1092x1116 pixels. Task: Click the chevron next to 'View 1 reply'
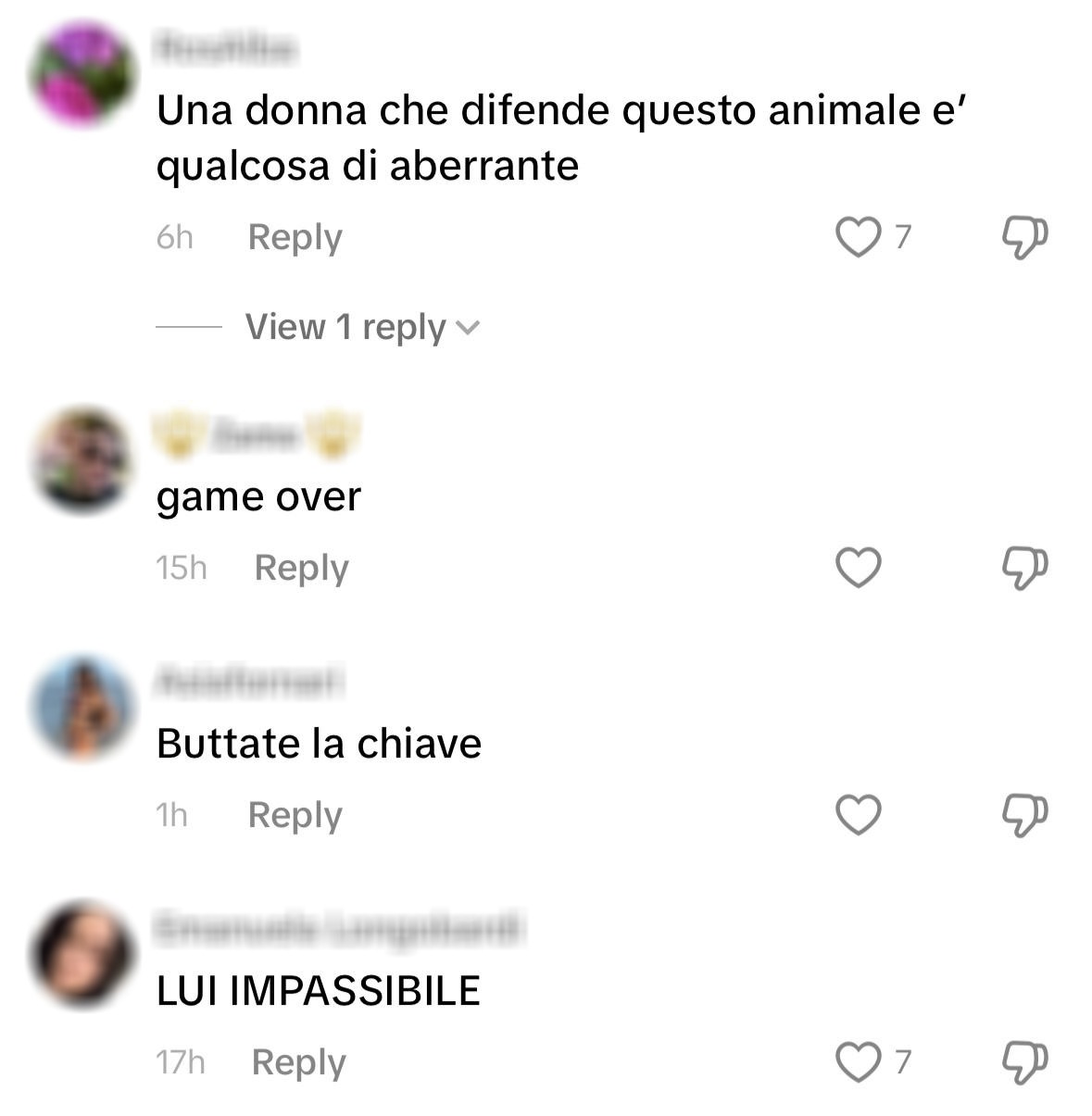[x=469, y=328]
